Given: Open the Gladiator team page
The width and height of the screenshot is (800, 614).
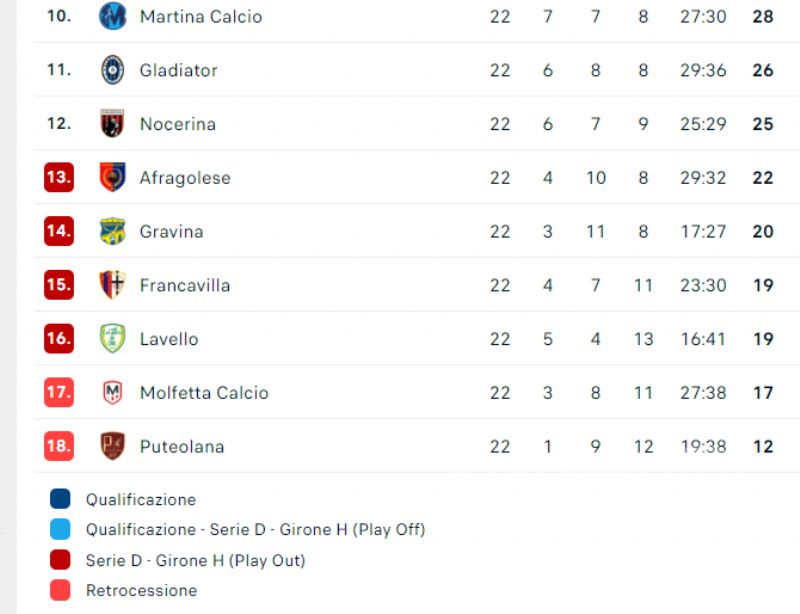Looking at the screenshot, I should pyautogui.click(x=179, y=70).
